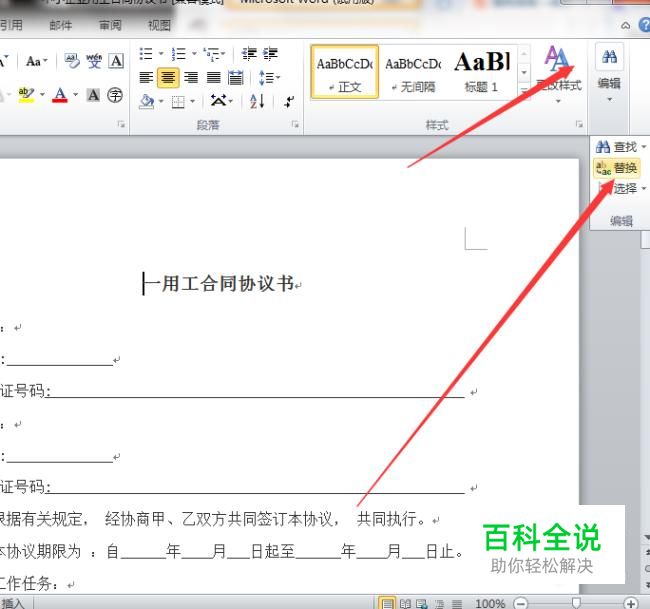Switch to the 视图 ribbon tab

click(160, 25)
